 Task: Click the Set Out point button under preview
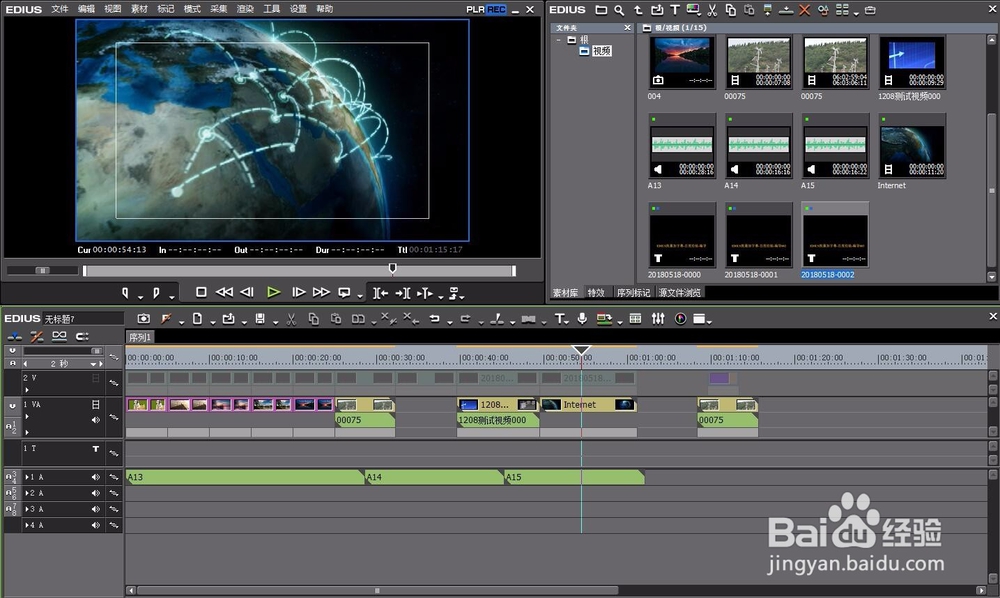pyautogui.click(x=156, y=293)
